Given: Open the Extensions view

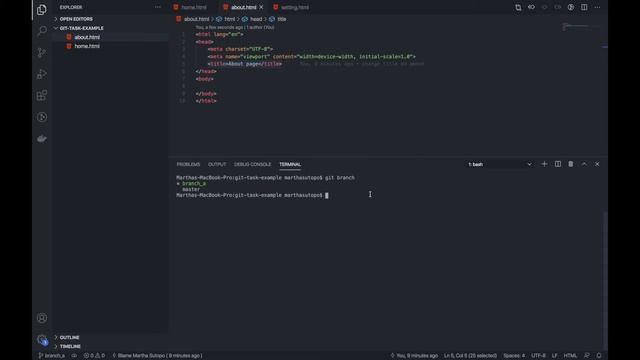Looking at the screenshot, I should [42, 96].
